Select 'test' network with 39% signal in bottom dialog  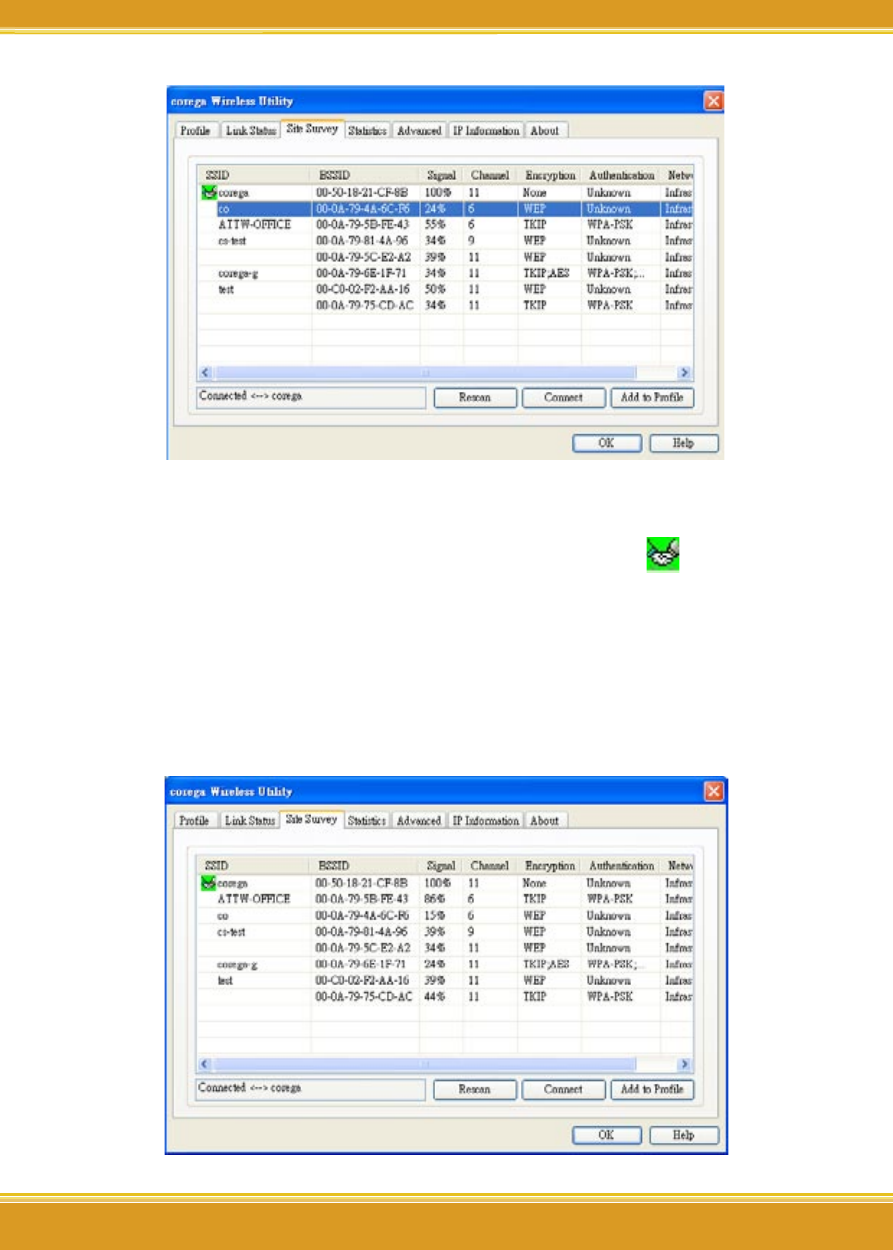point(445,981)
